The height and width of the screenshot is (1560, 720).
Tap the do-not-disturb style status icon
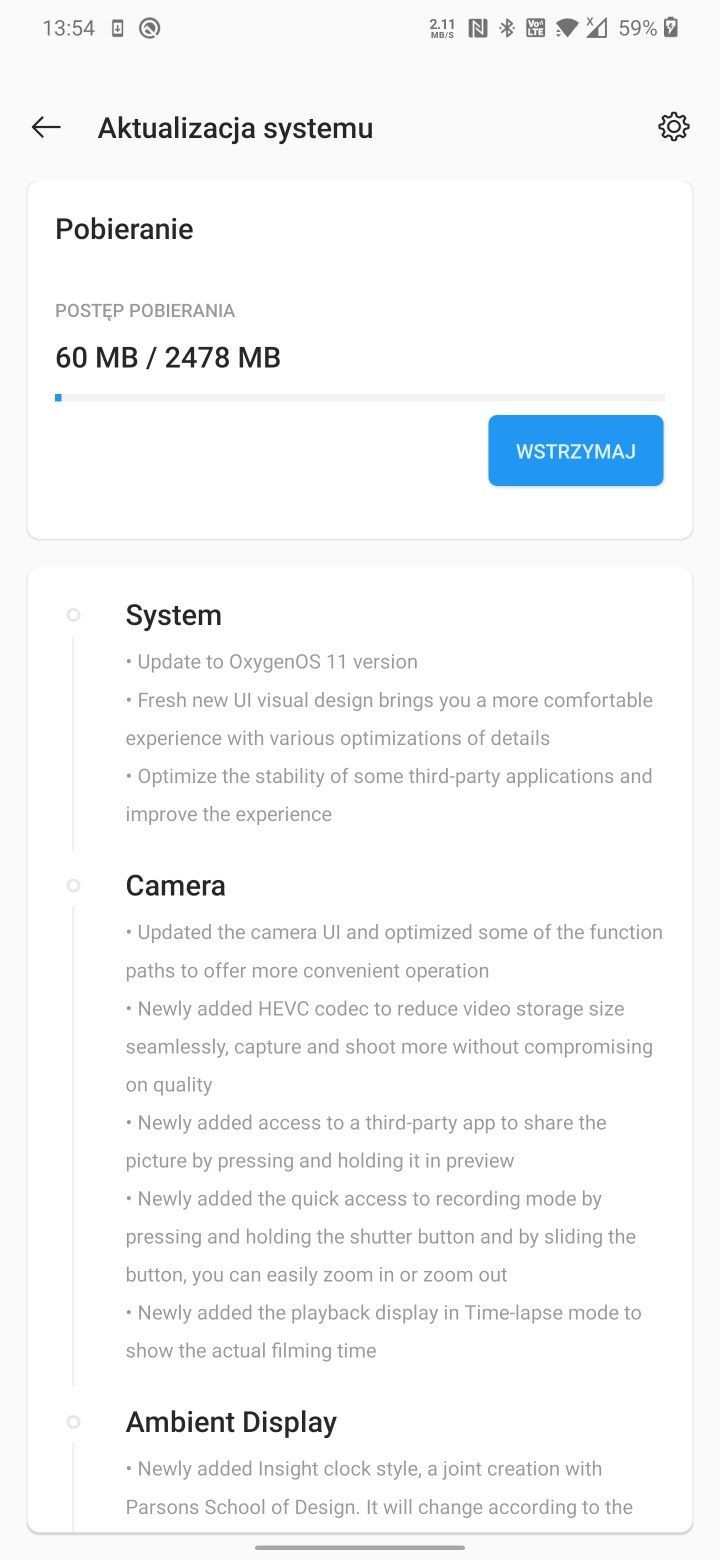pyautogui.click(x=149, y=28)
